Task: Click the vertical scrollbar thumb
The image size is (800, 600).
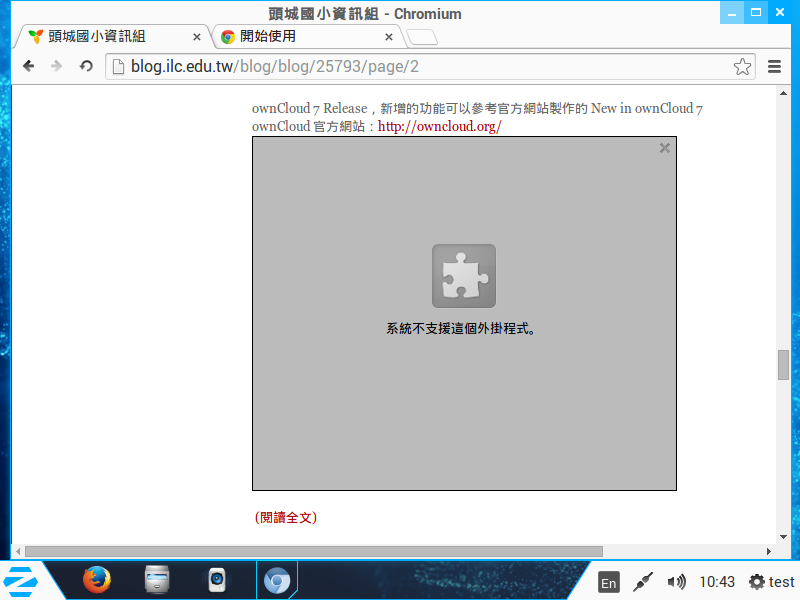Action: pos(783,365)
